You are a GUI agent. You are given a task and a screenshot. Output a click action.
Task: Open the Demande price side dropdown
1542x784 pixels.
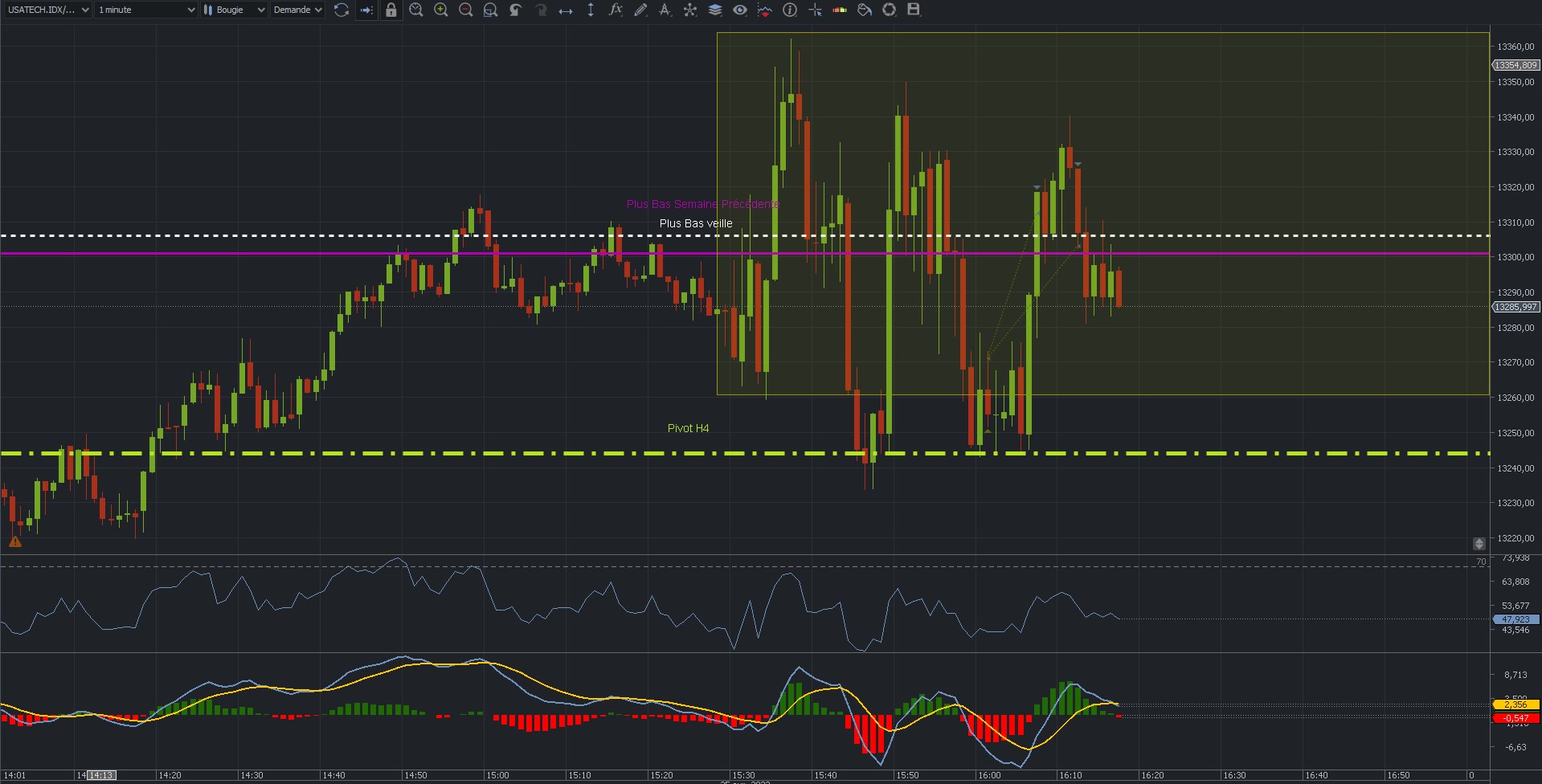click(297, 10)
